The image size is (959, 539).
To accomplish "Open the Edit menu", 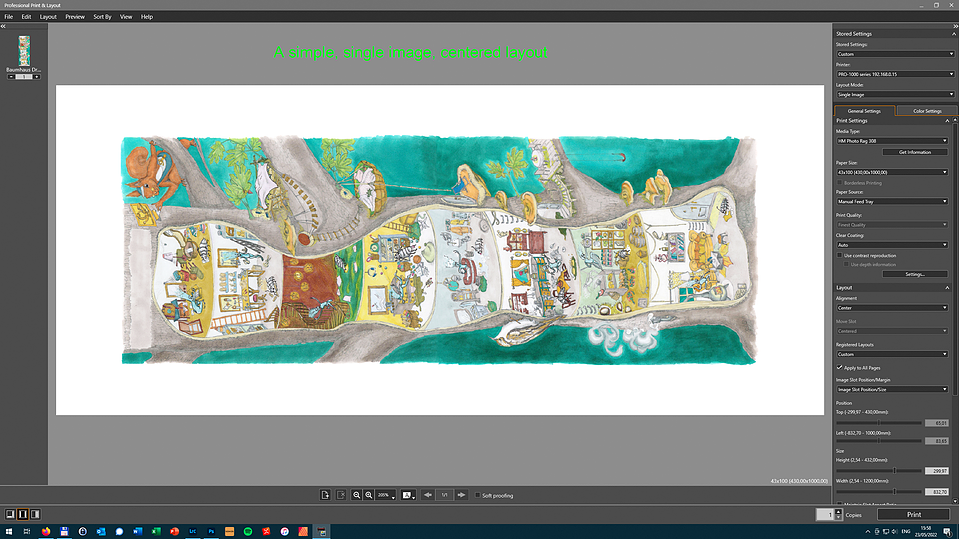I will click(x=26, y=17).
